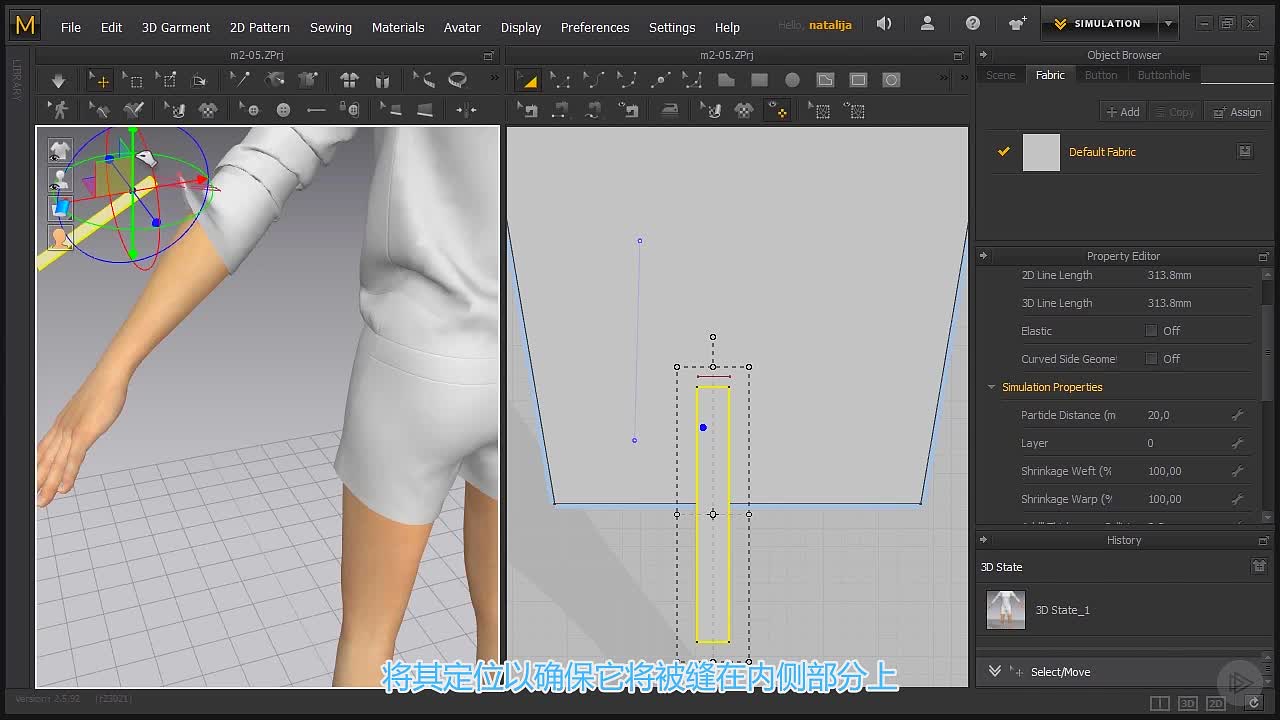Collapse the History panel arrow
1280x720 pixels.
pos(983,540)
